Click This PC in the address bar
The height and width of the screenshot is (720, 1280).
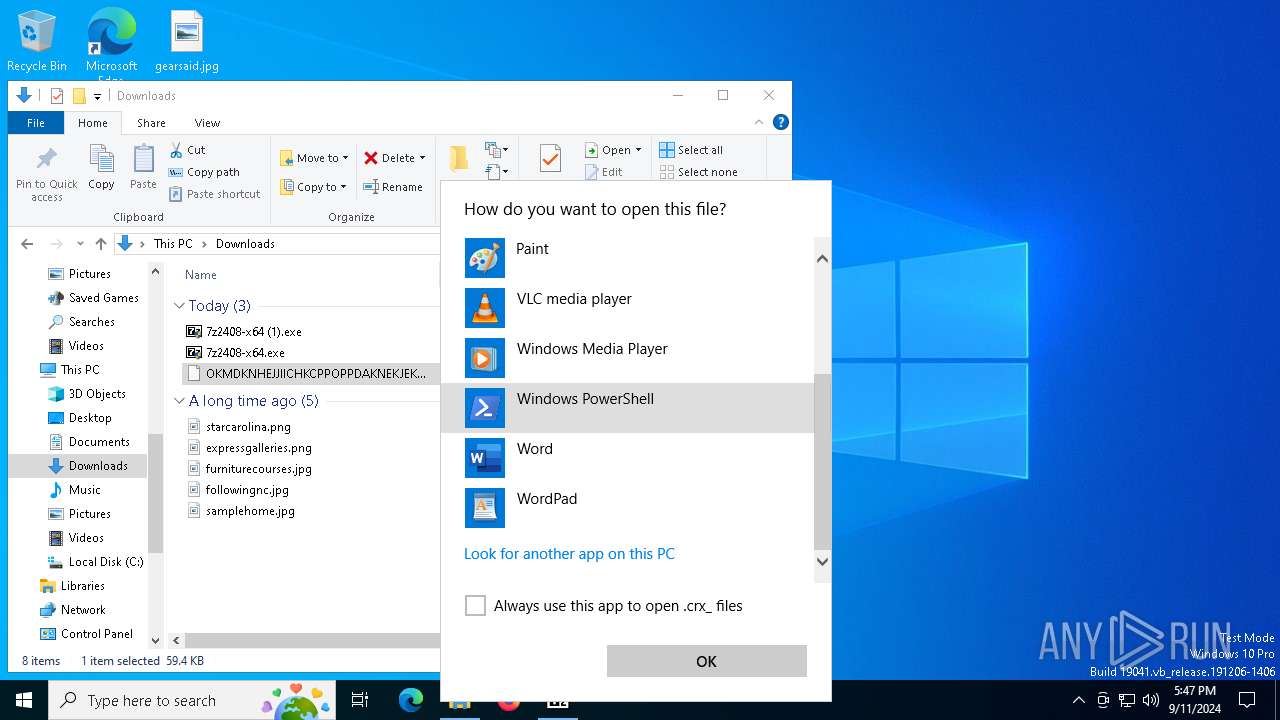(173, 244)
